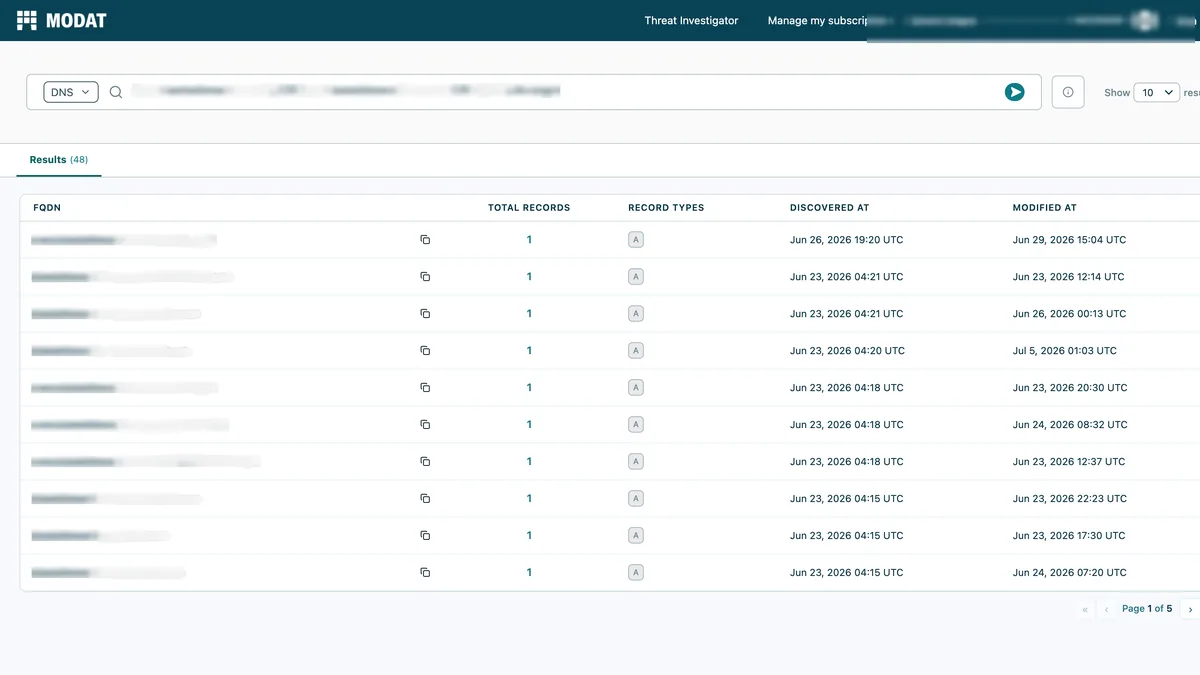Open total records 1 in row modified Jun 29 15:04
This screenshot has height=675, width=1200.
tap(529, 240)
